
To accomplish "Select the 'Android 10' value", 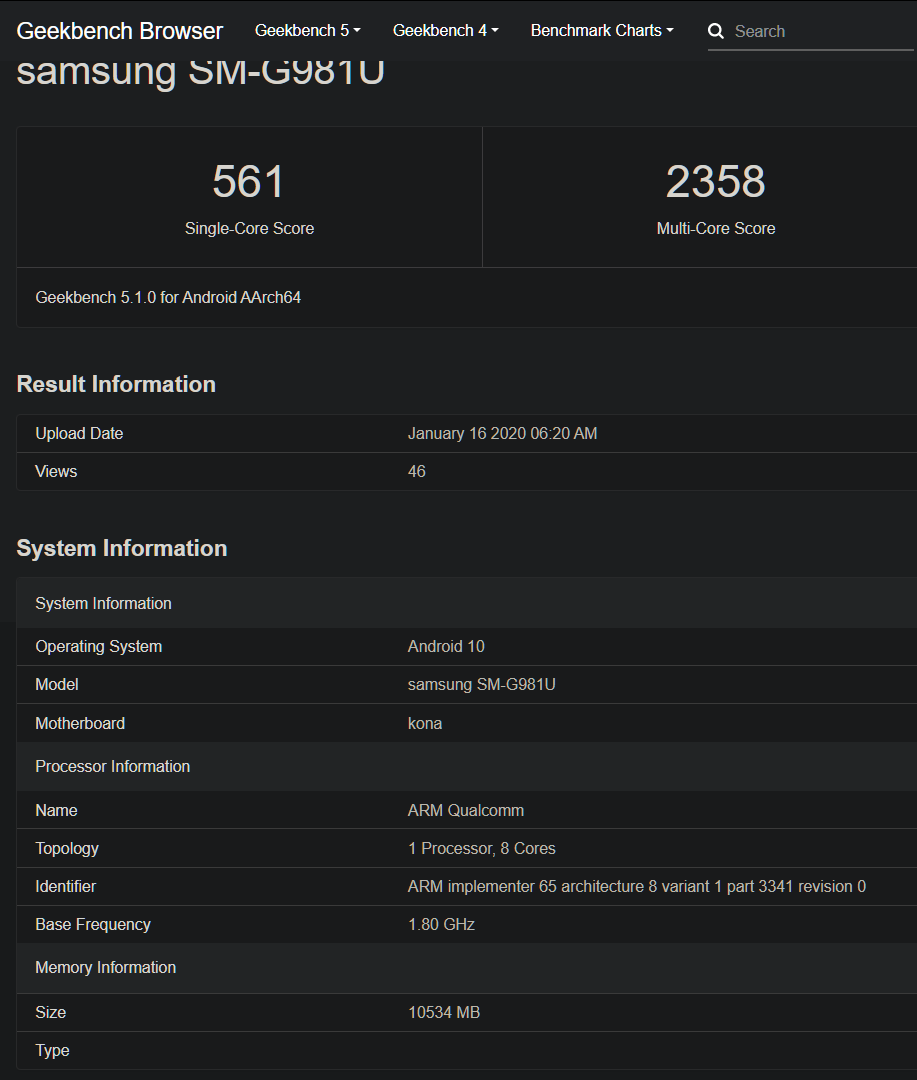I will tap(446, 646).
